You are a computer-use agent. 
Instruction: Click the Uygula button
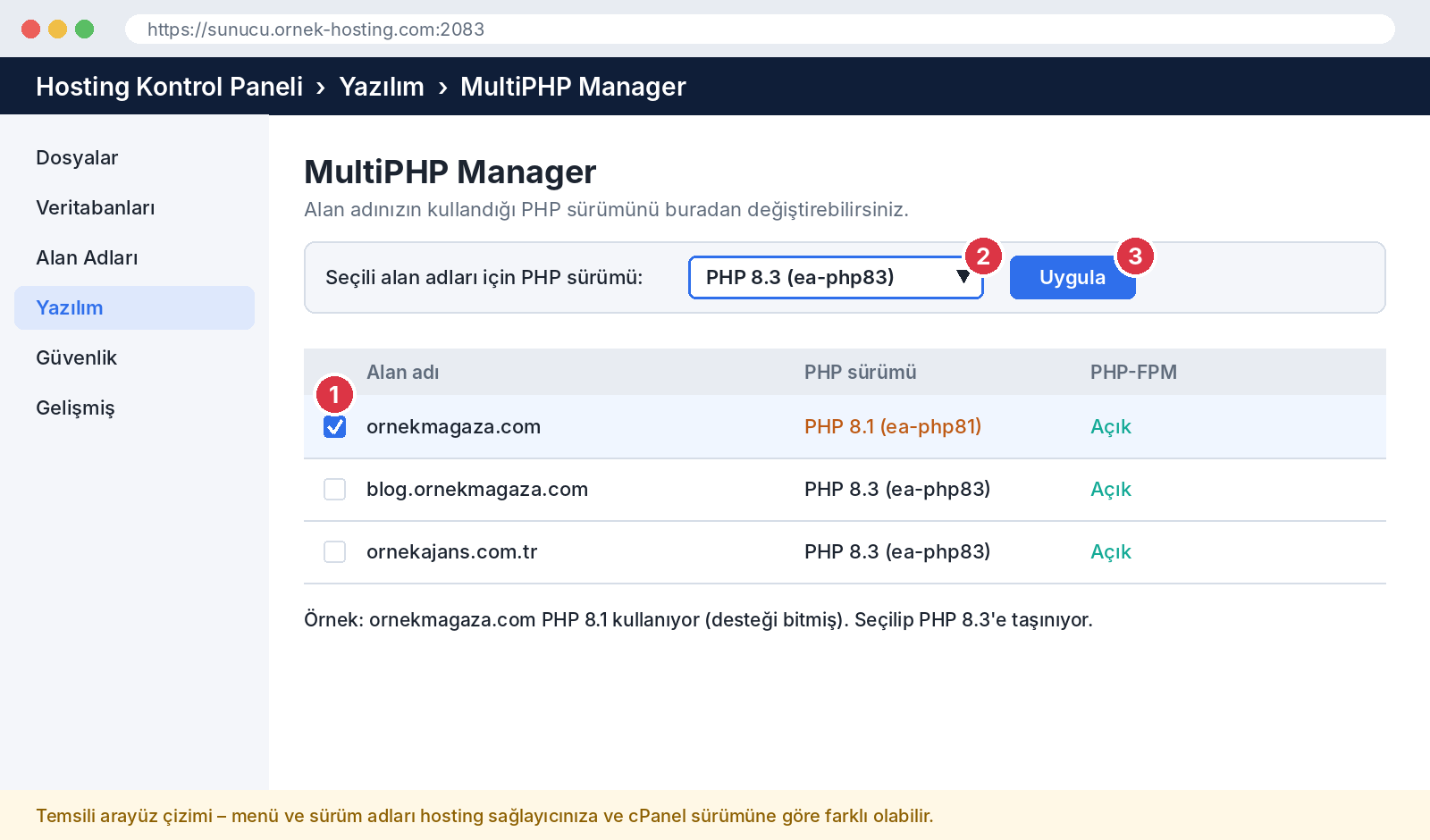pos(1072,277)
